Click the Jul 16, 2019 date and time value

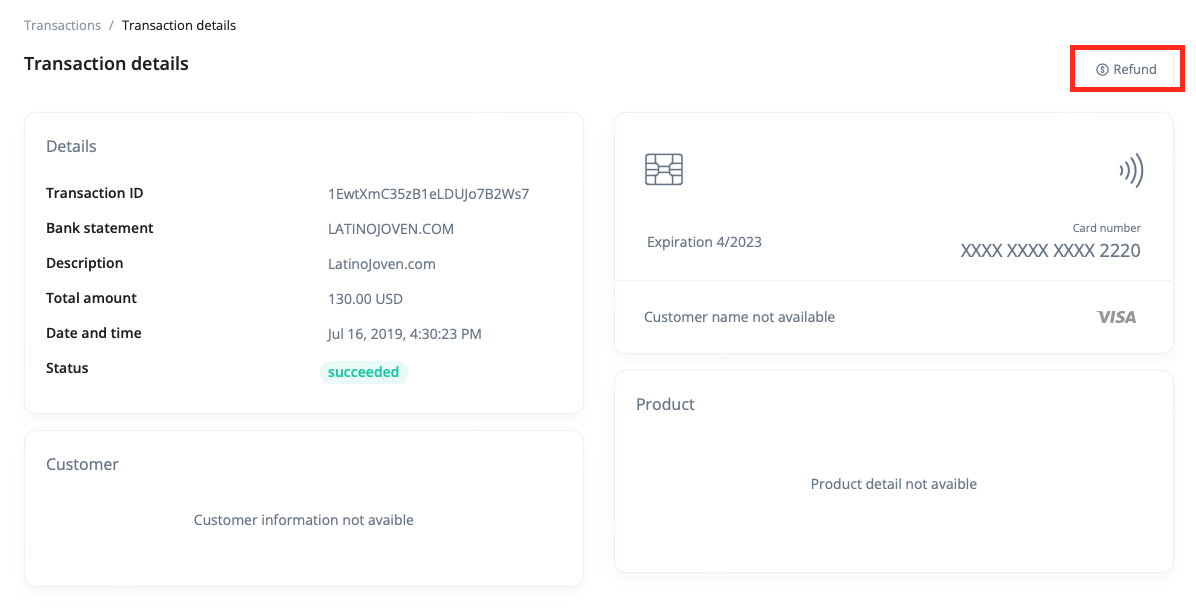(x=405, y=334)
